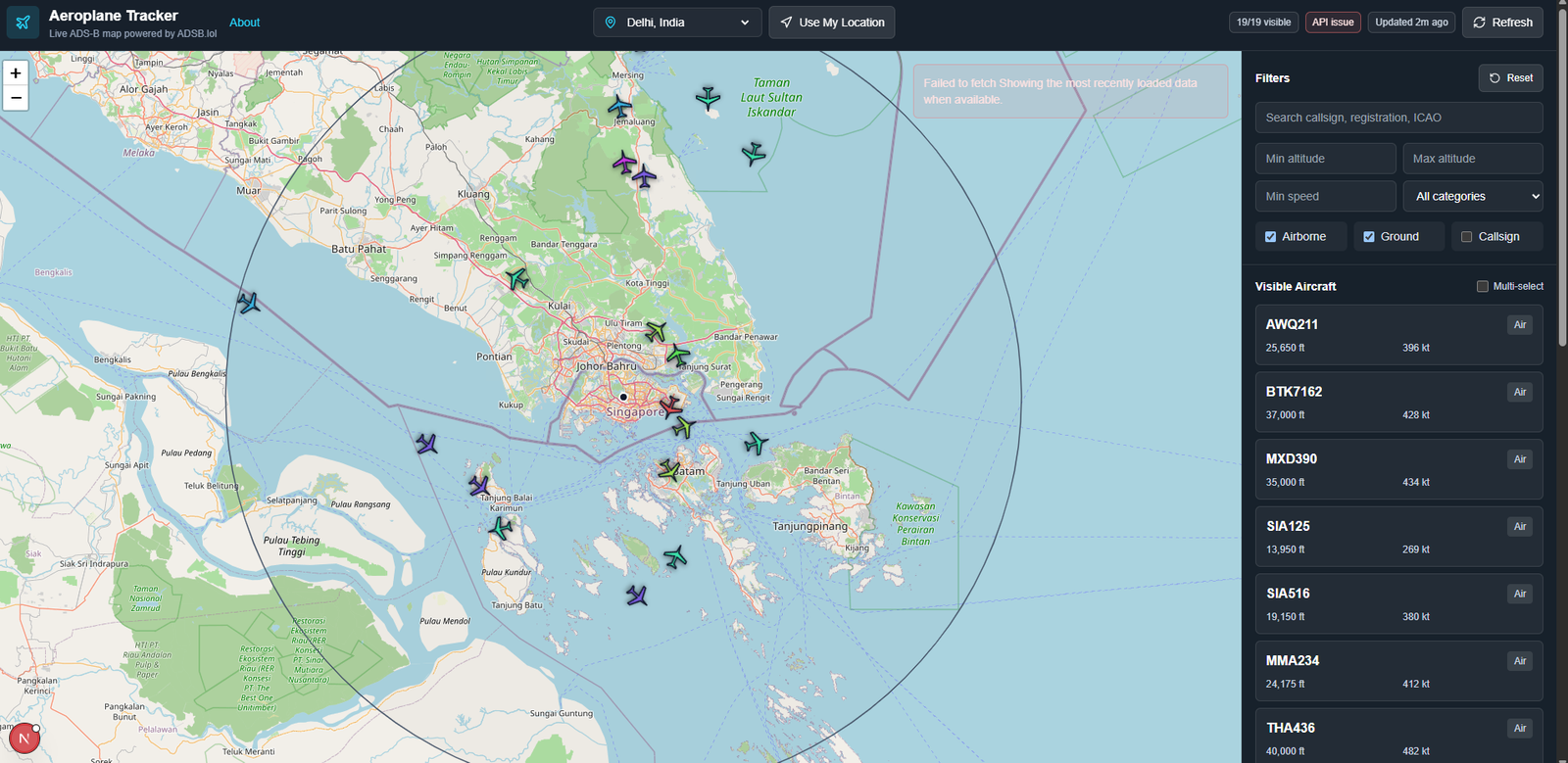This screenshot has width=1568, height=763.
Task: Click the Air tag on AWQ211
Action: click(x=1520, y=325)
